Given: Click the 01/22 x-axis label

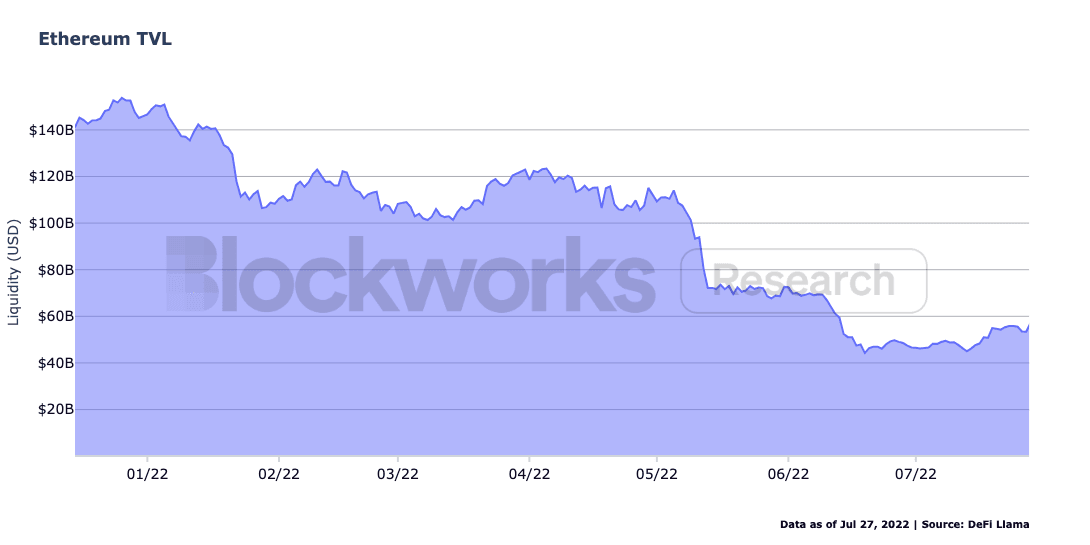Looking at the screenshot, I should click(x=147, y=473).
